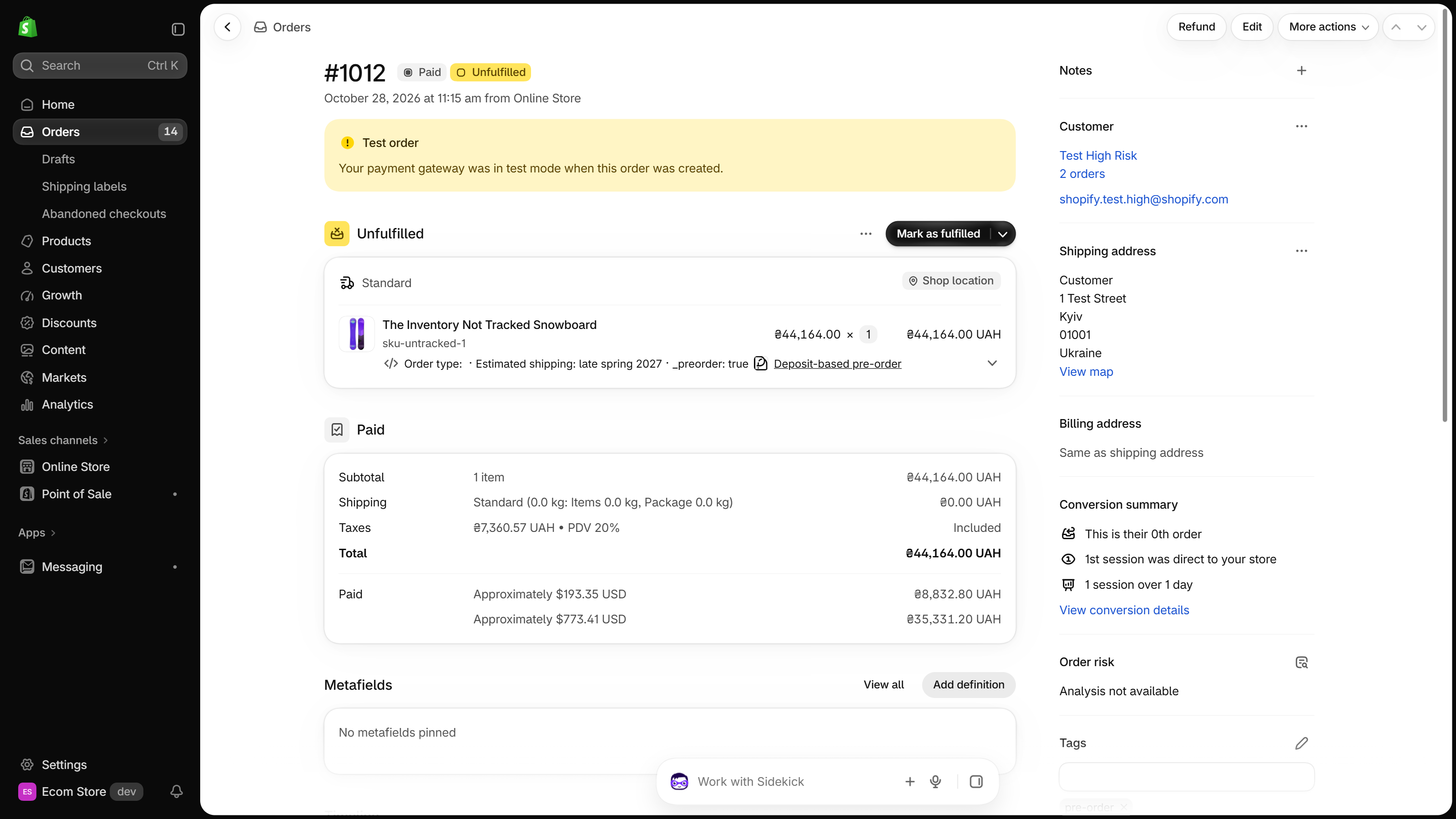Click the Tags input field
This screenshot has height=819, width=1456.
(x=1186, y=777)
